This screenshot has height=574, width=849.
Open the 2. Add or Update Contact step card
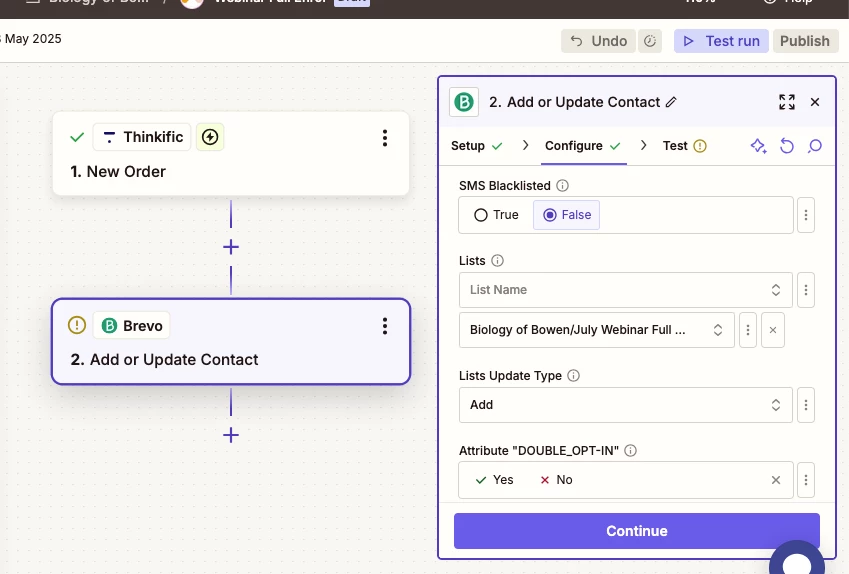[x=231, y=342]
